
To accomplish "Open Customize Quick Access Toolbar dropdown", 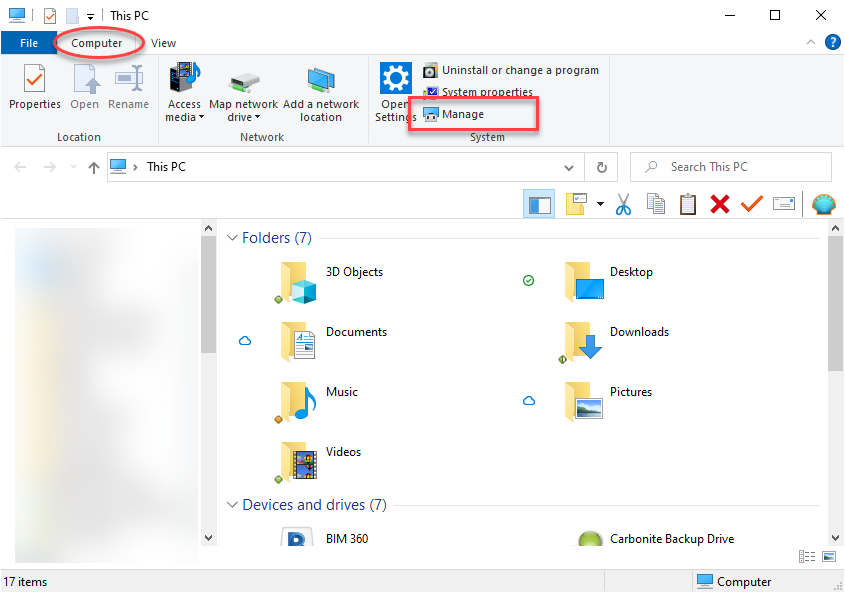I will pos(90,17).
